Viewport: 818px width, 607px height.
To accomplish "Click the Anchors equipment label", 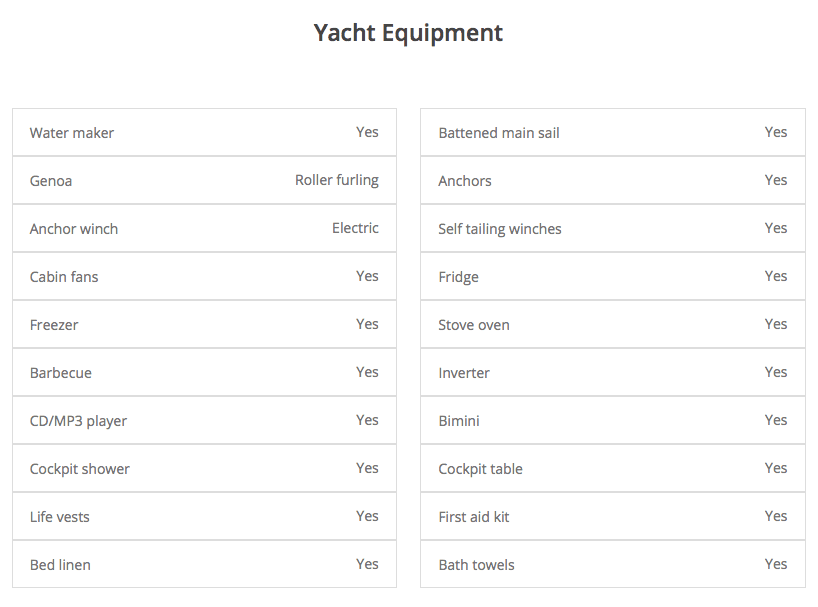I will click(465, 181).
